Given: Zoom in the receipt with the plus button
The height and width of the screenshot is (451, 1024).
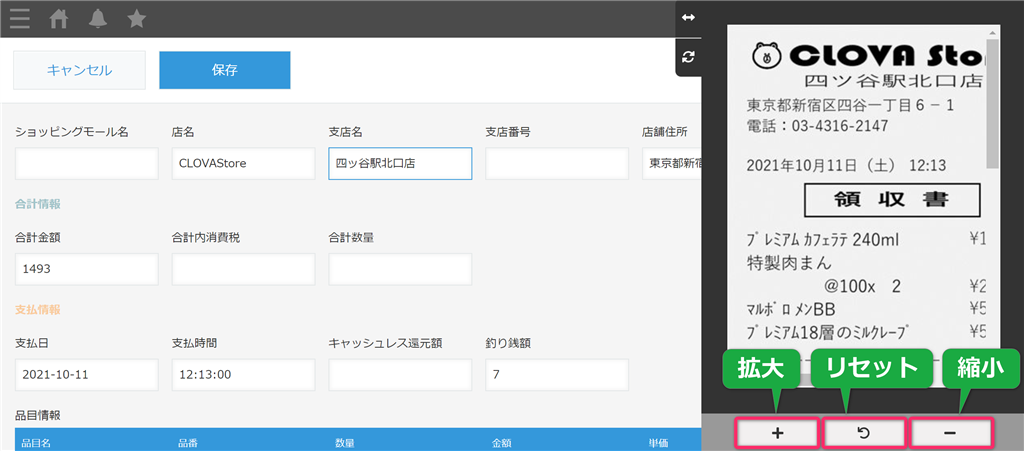Looking at the screenshot, I should 777,433.
